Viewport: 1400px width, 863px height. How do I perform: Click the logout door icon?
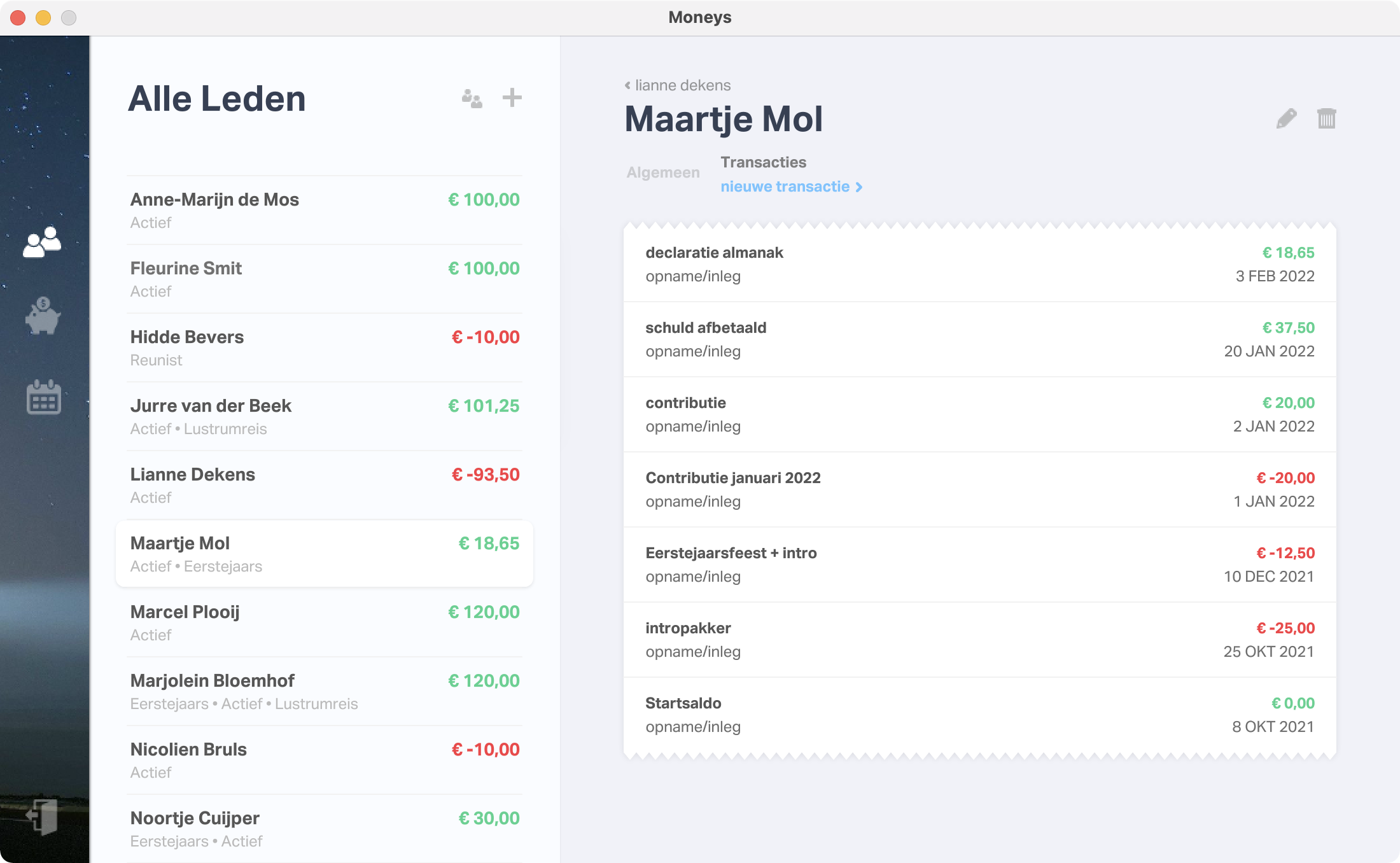point(43,816)
